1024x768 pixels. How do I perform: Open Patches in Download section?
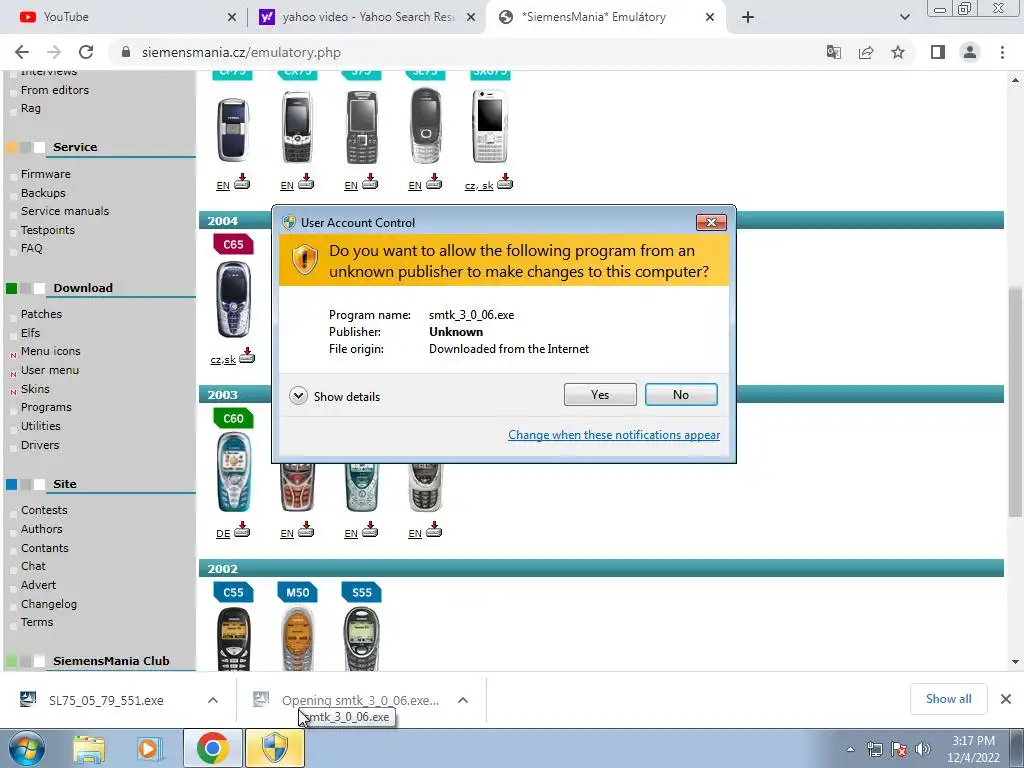pos(41,314)
